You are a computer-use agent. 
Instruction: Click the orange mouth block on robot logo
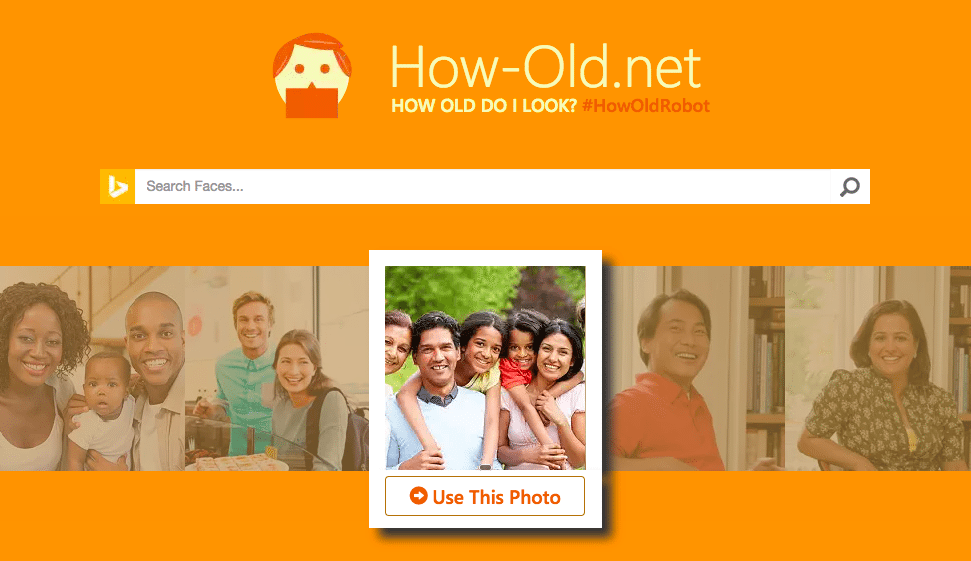(x=311, y=103)
